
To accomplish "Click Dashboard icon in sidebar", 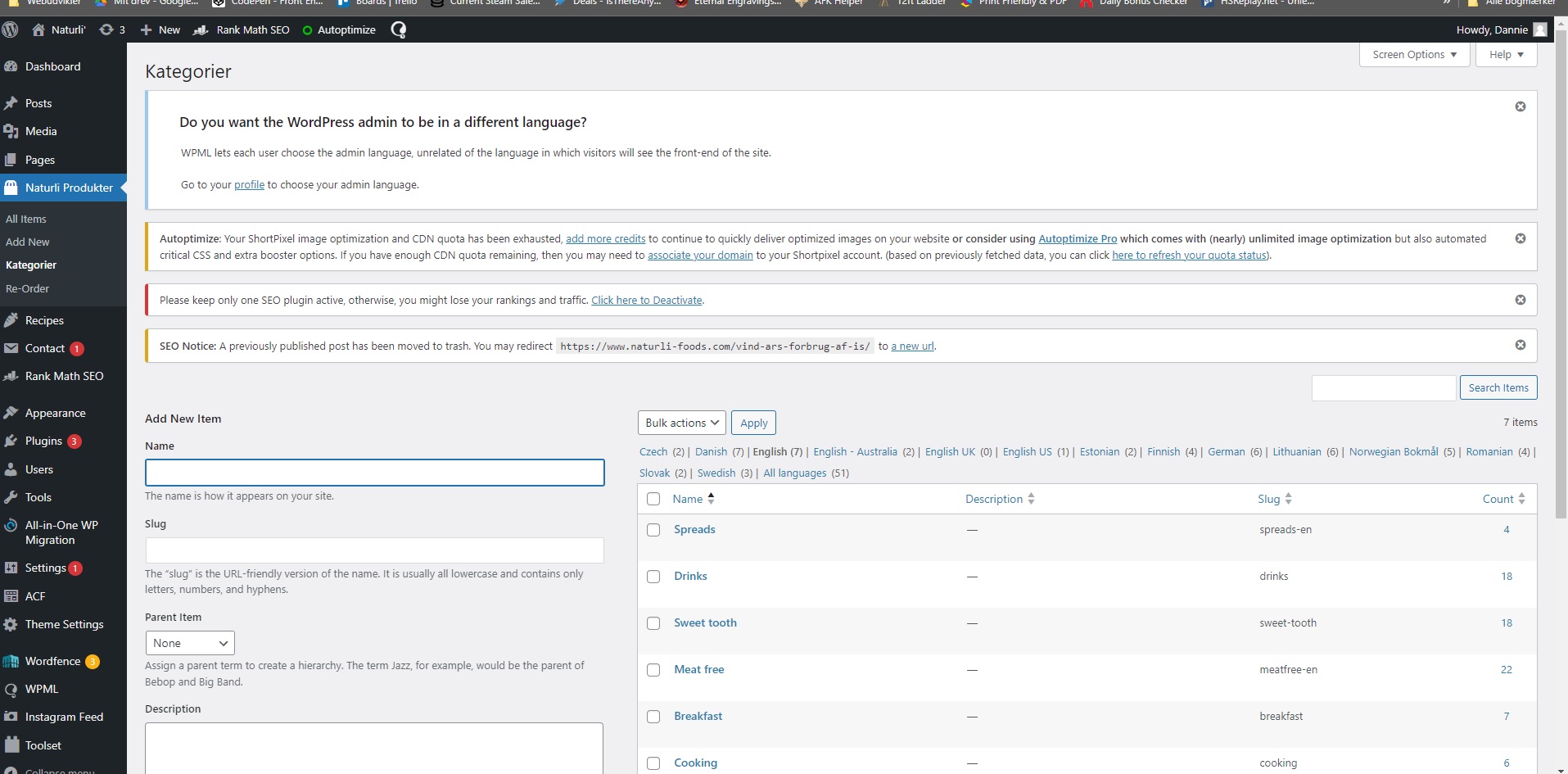I will (11, 66).
